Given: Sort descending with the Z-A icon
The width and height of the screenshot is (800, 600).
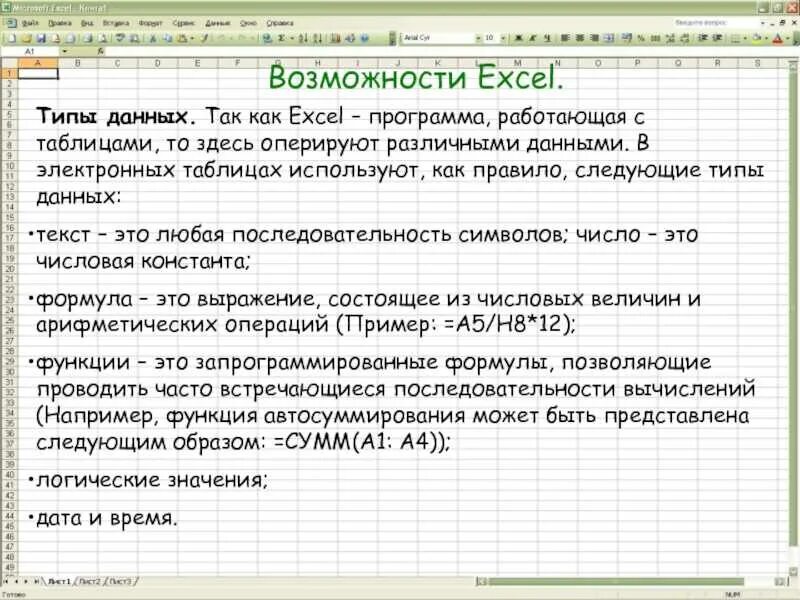Looking at the screenshot, I should [317, 38].
